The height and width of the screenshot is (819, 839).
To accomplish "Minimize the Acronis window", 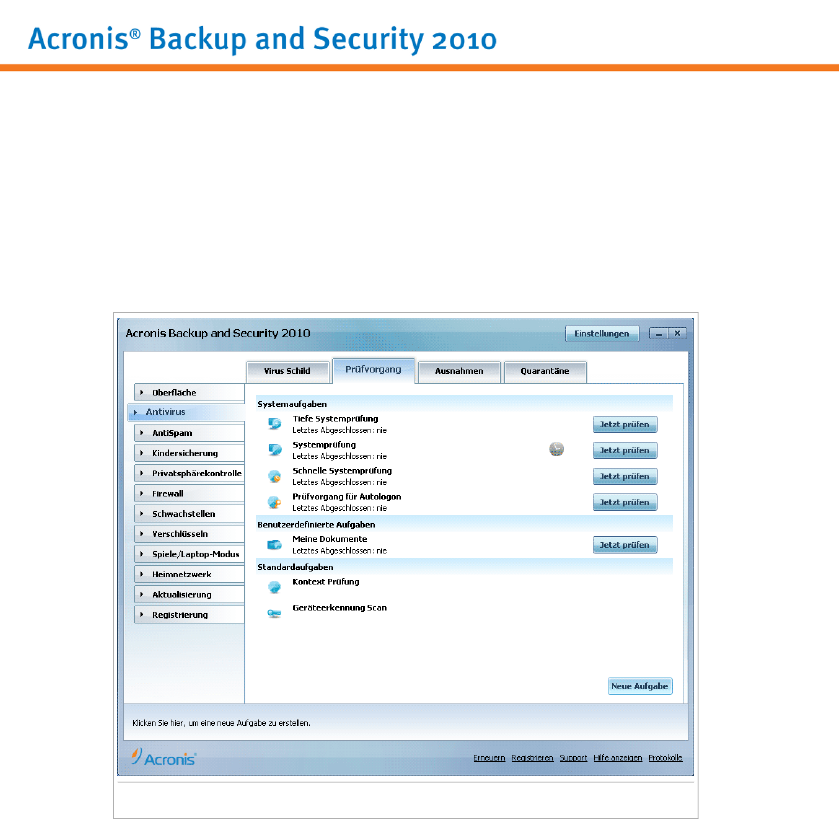I will [659, 333].
